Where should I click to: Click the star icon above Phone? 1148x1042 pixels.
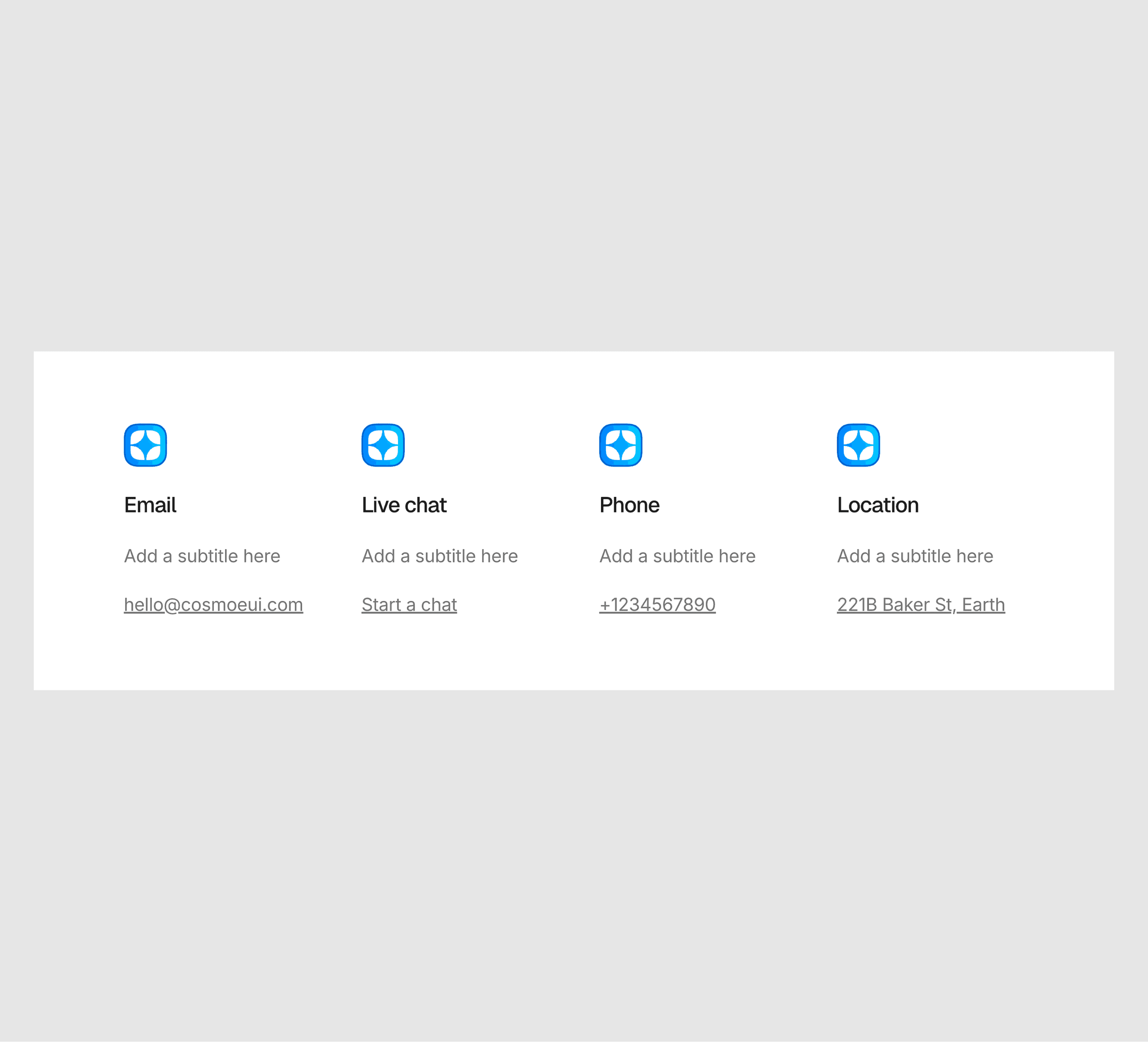621,445
